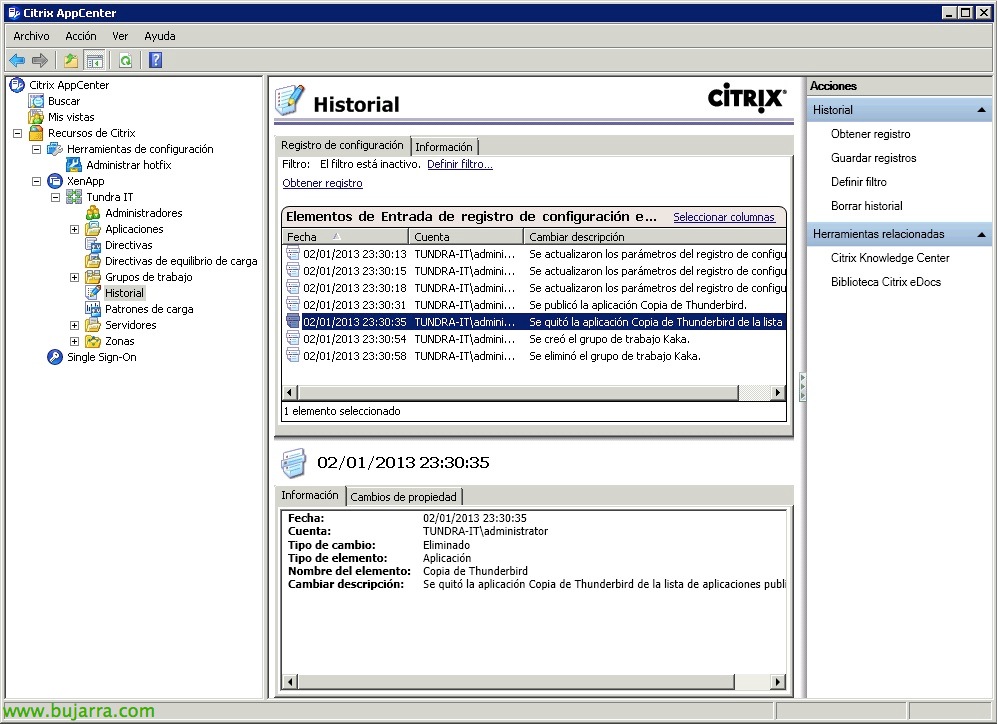997x724 pixels.
Task: Select the Administradores icon
Action: click(93, 213)
